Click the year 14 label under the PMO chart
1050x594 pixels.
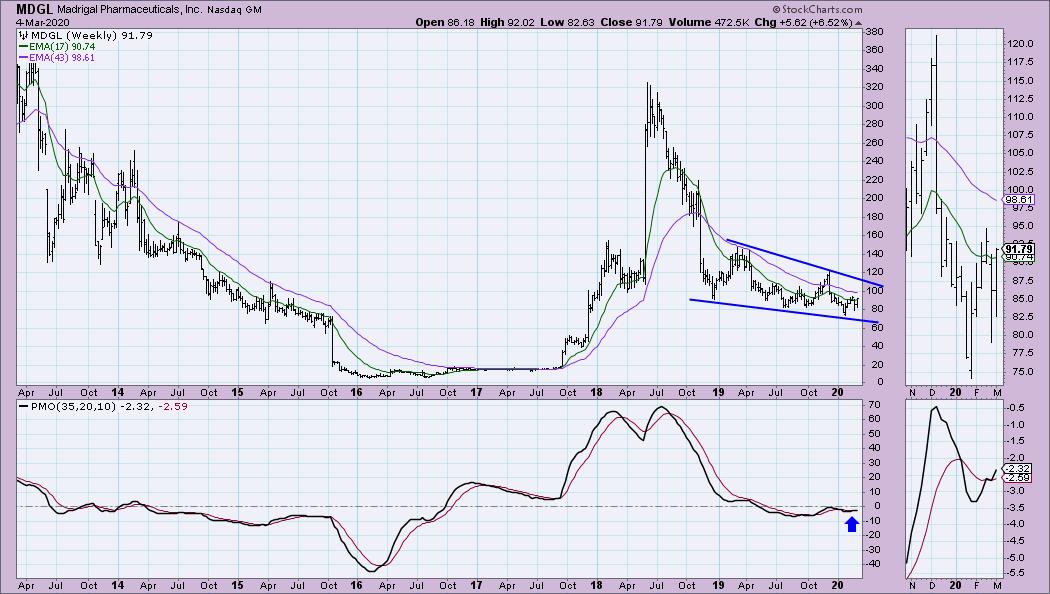tap(117, 585)
